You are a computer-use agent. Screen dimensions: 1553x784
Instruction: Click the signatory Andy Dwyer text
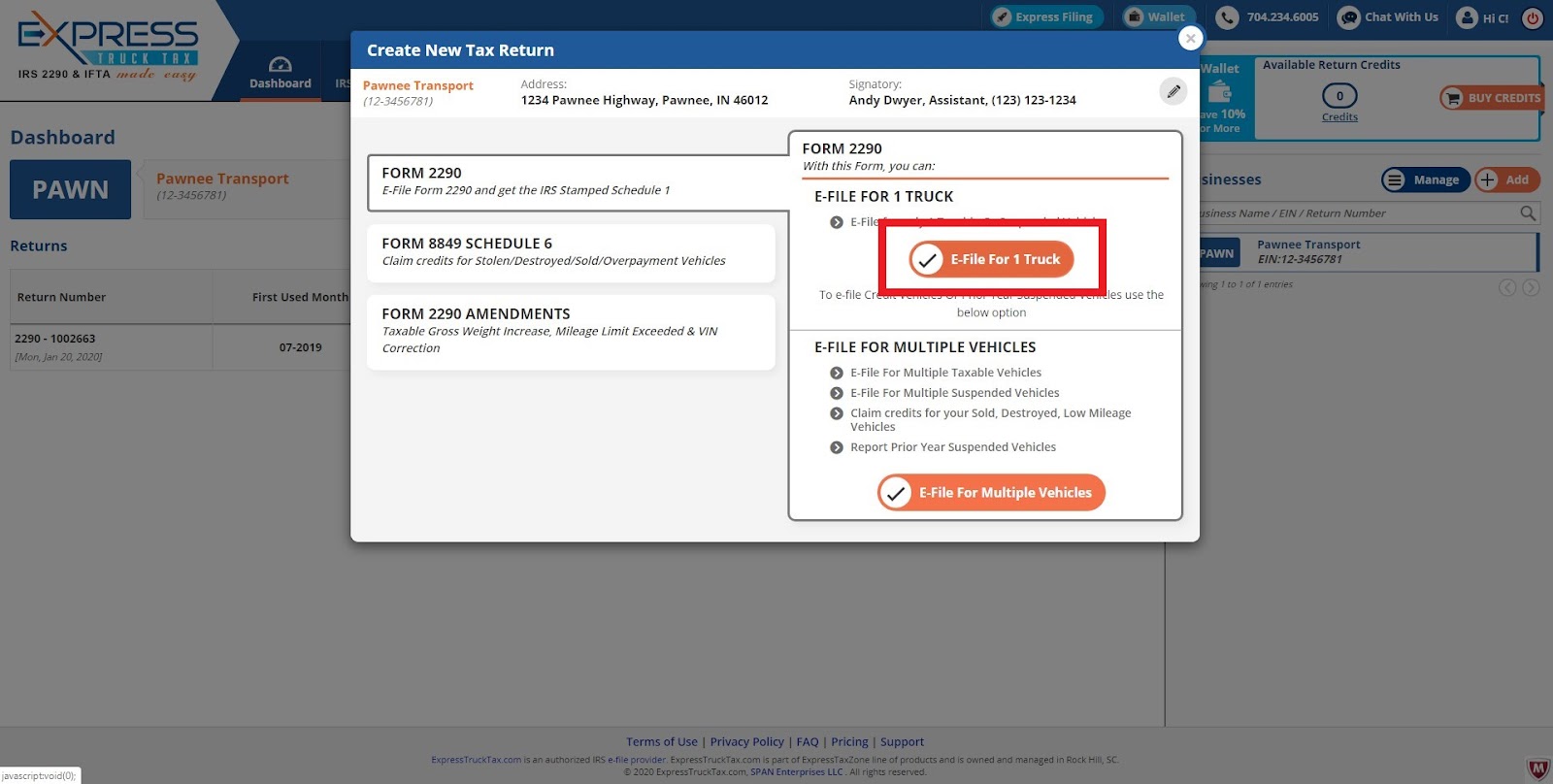(x=962, y=100)
